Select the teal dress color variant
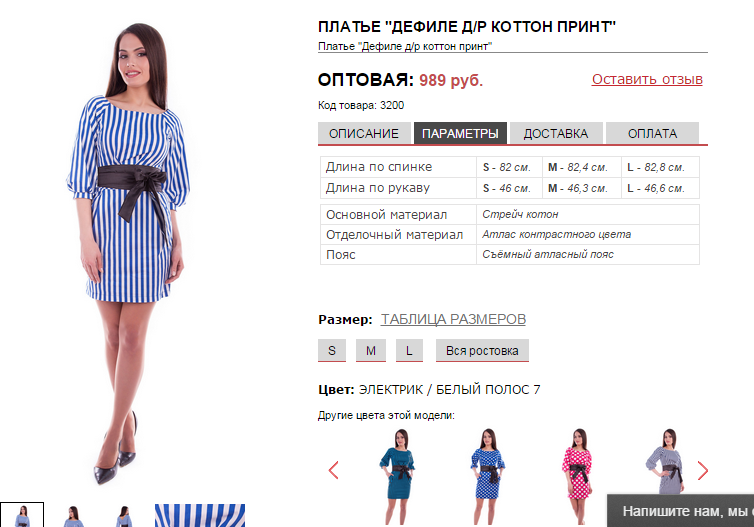 tap(398, 476)
